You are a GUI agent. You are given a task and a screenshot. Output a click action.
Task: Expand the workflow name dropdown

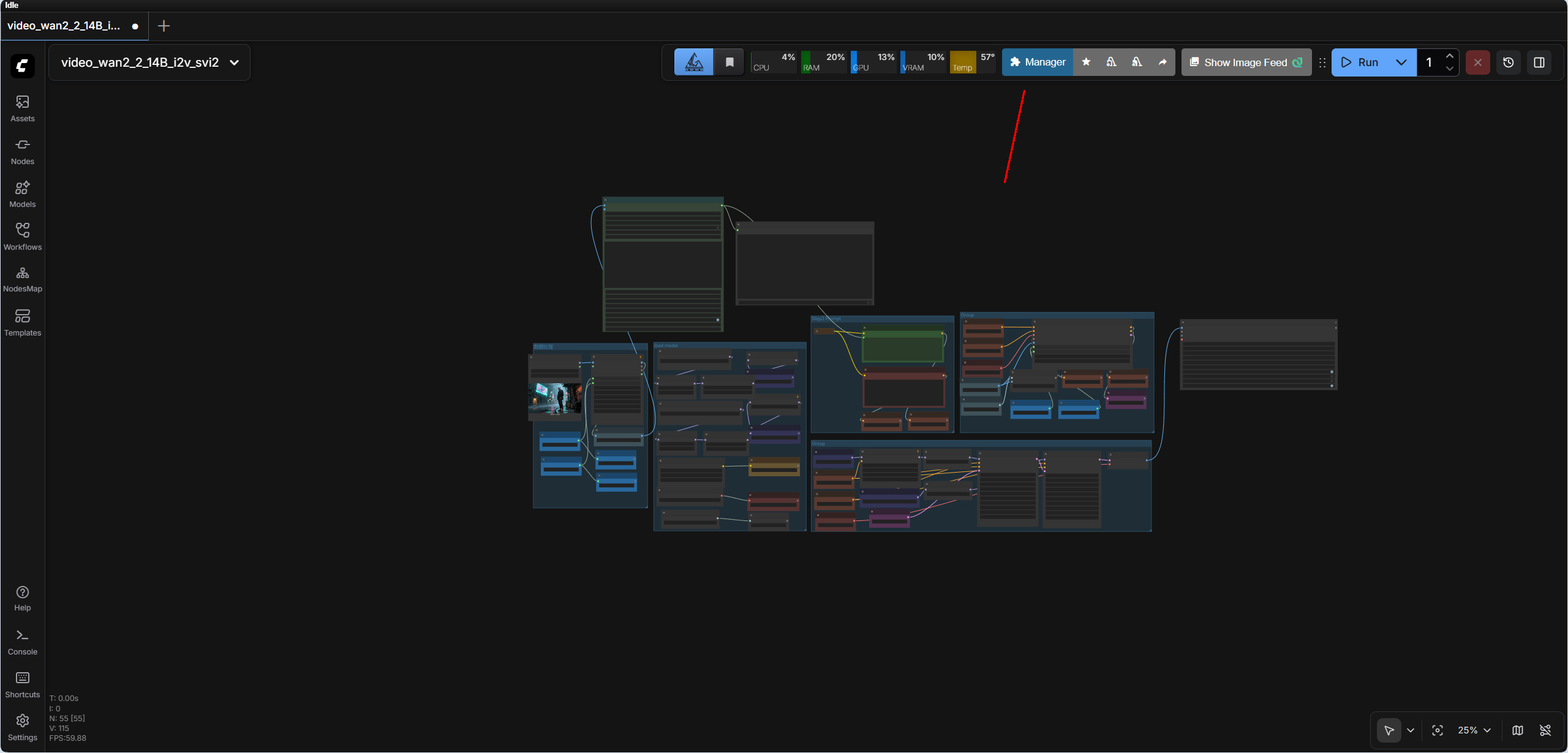pos(235,62)
